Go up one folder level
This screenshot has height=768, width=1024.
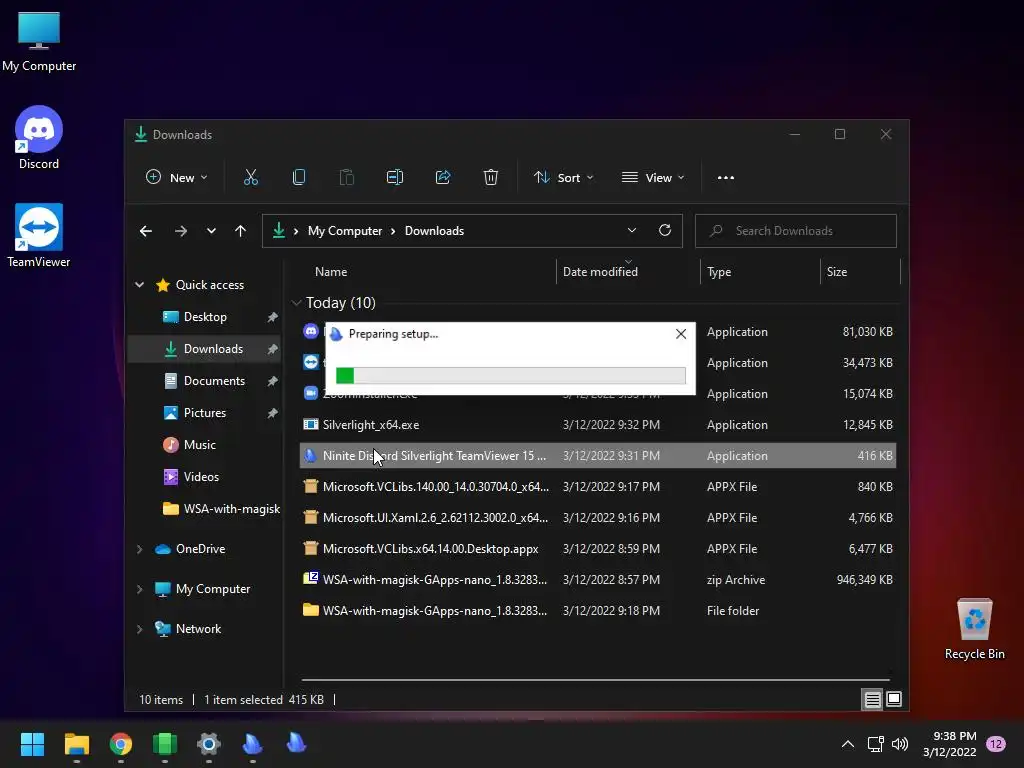click(x=240, y=231)
